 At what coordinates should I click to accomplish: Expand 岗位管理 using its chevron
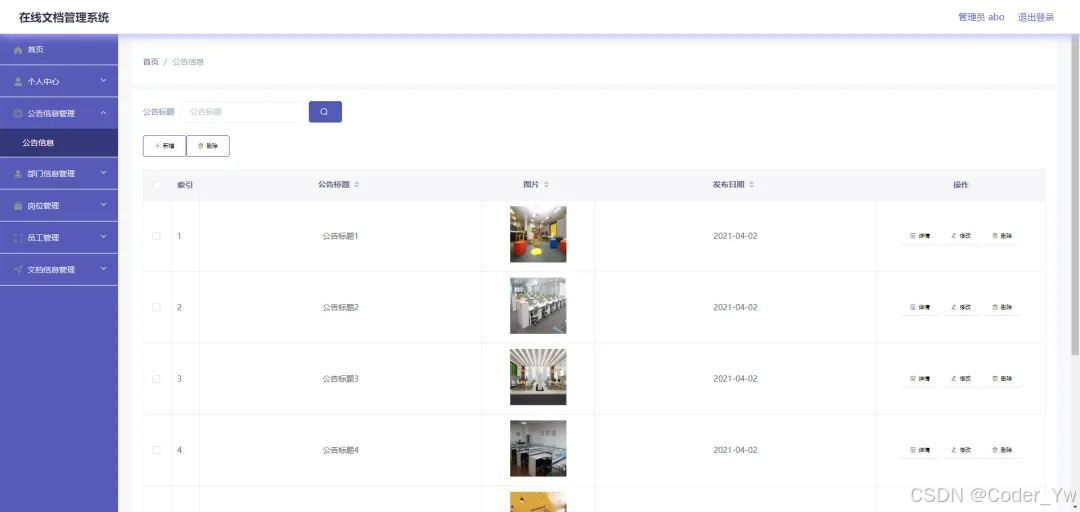pyautogui.click(x=103, y=205)
